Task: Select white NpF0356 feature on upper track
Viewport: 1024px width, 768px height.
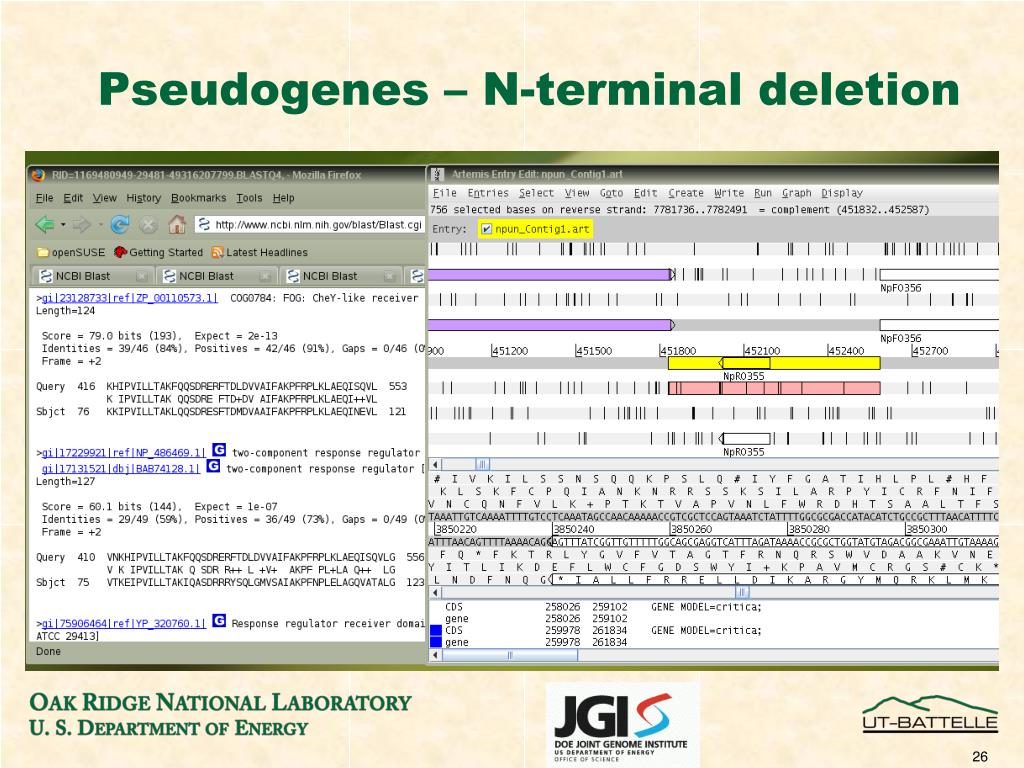Action: click(x=939, y=274)
